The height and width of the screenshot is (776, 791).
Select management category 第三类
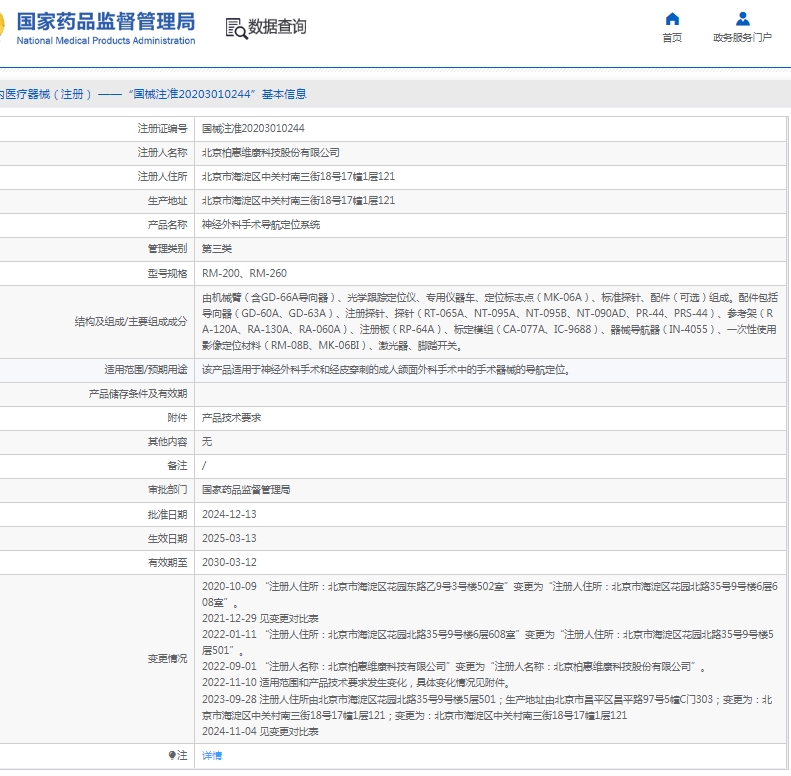click(x=217, y=249)
